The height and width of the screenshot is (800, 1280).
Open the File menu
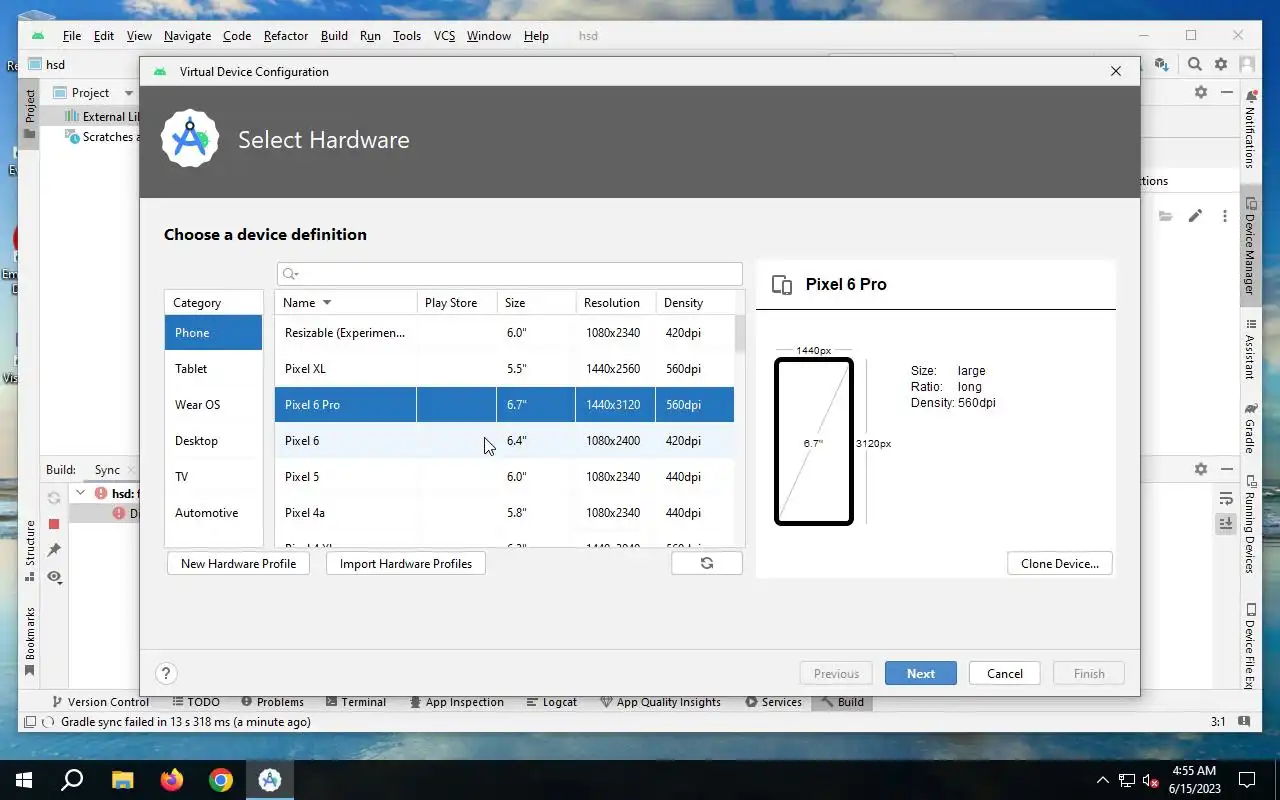tap(72, 36)
